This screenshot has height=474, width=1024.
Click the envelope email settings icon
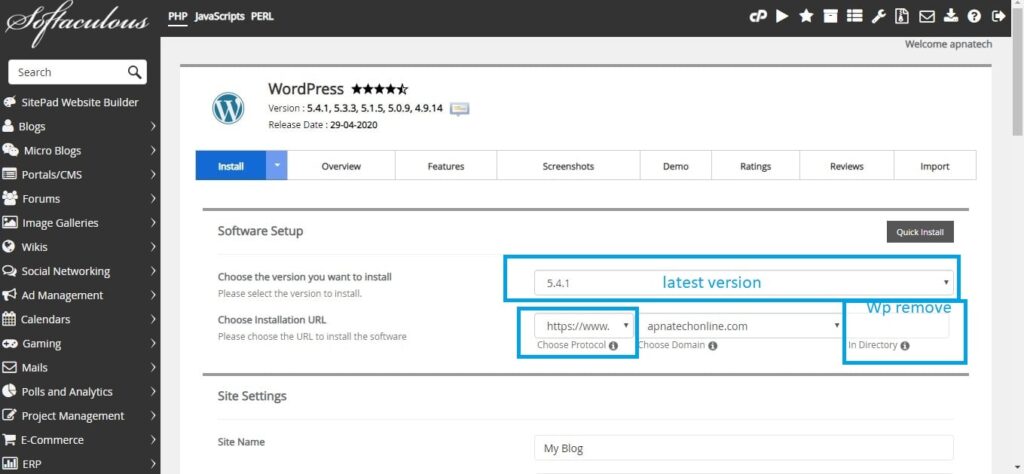[x=927, y=16]
